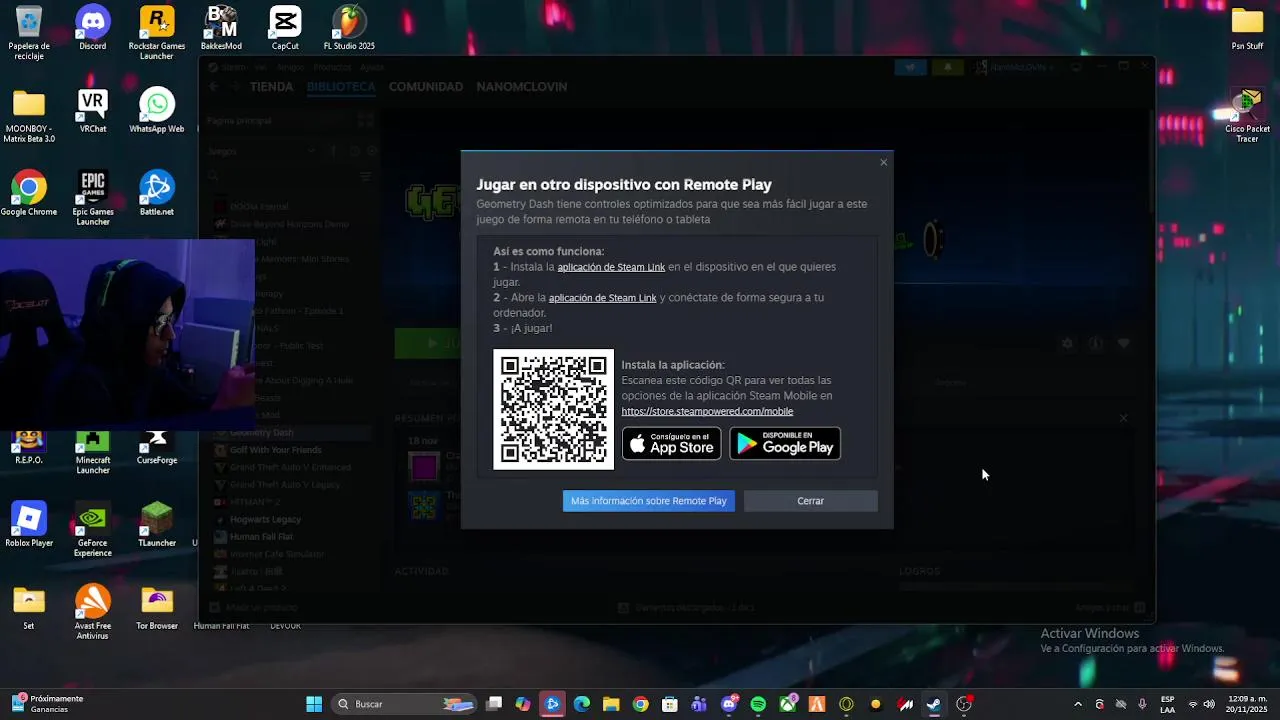The image size is (1280, 720).
Task: Switch to COMUNIDAD tab in Steam
Action: [426, 87]
